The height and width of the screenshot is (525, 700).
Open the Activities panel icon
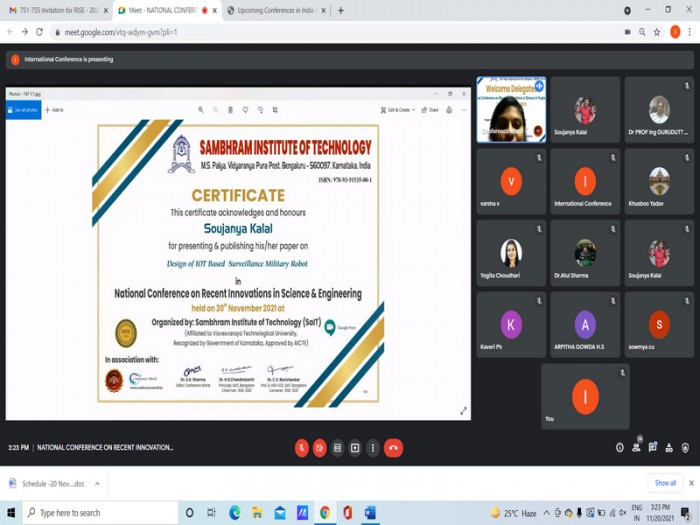(670, 448)
